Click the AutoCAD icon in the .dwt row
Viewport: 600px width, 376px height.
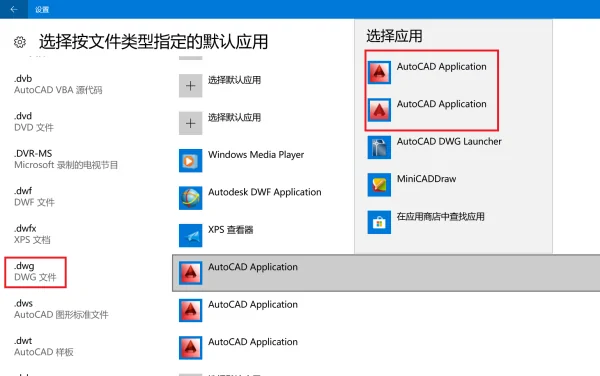[x=191, y=348]
